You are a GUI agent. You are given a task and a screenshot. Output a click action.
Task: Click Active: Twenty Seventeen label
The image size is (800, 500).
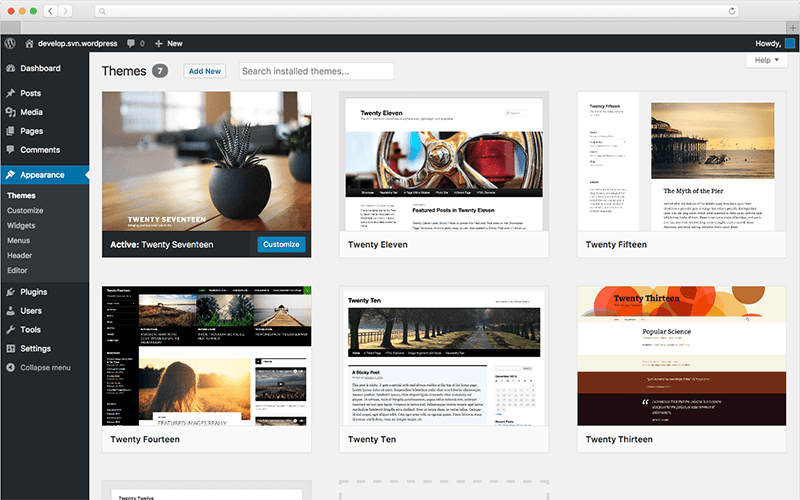pos(162,244)
